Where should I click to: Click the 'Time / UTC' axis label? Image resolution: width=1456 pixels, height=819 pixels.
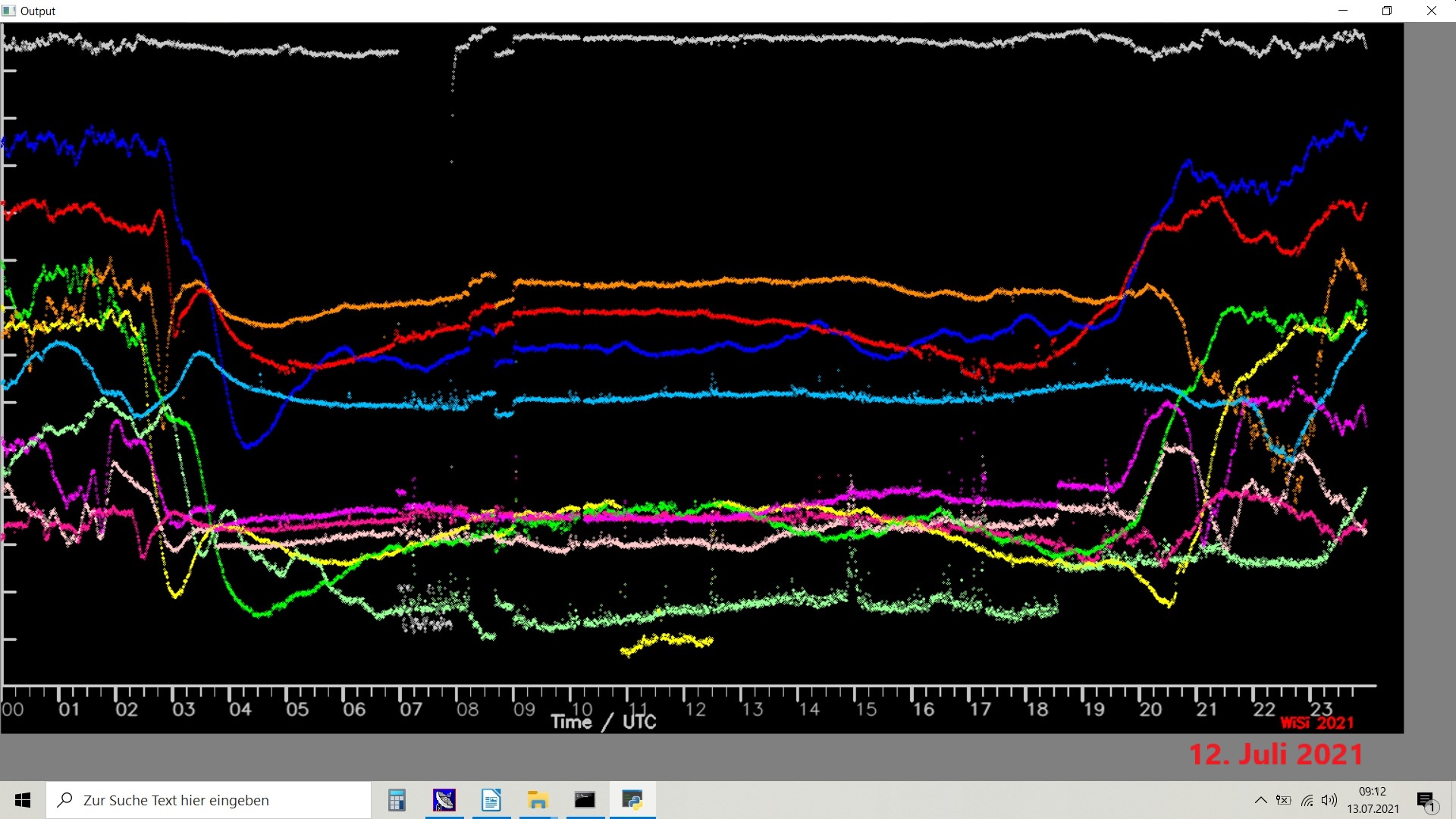(x=604, y=722)
